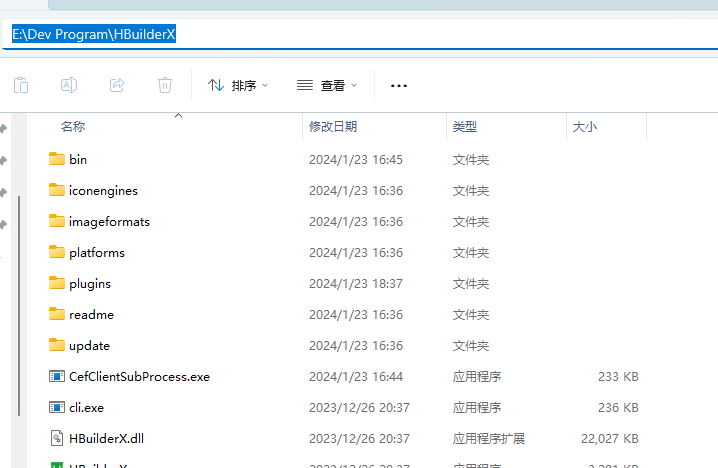The image size is (718, 468).
Task: Click the 236 KB size value
Action: pyautogui.click(x=618, y=408)
